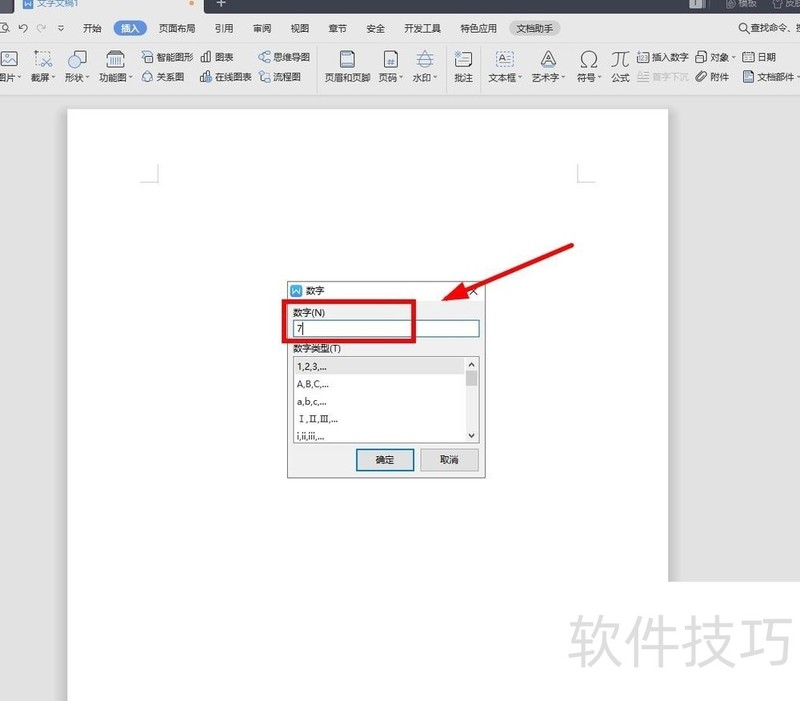Screen dimensions: 800x701
Task: Open the 安全 tab
Action: coord(375,29)
